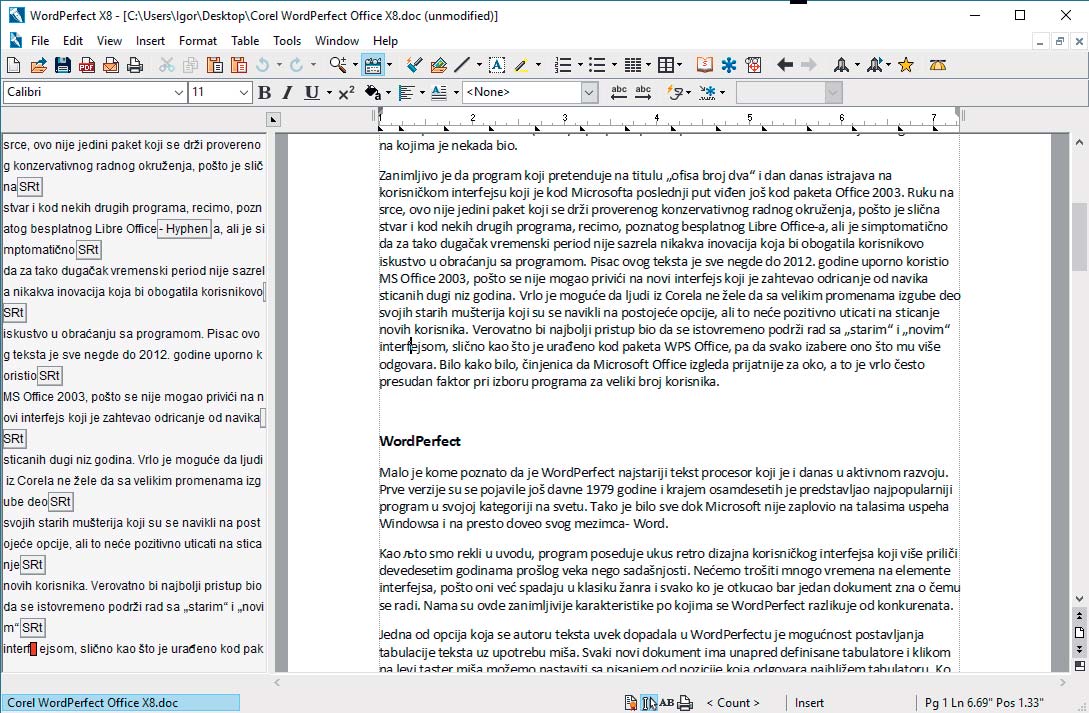The height and width of the screenshot is (713, 1089).
Task: Click the document icon in the status bar
Action: pyautogui.click(x=631, y=703)
